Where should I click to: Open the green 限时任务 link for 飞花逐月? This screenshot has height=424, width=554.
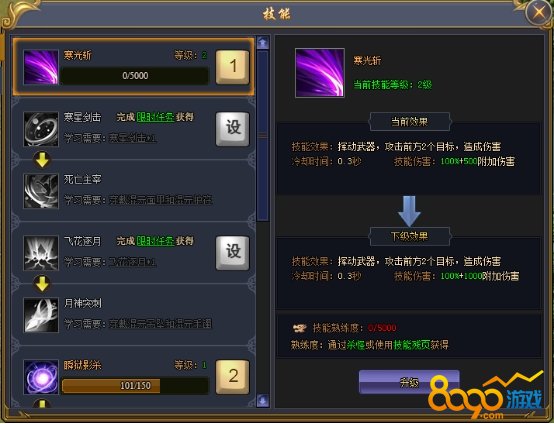155,241
